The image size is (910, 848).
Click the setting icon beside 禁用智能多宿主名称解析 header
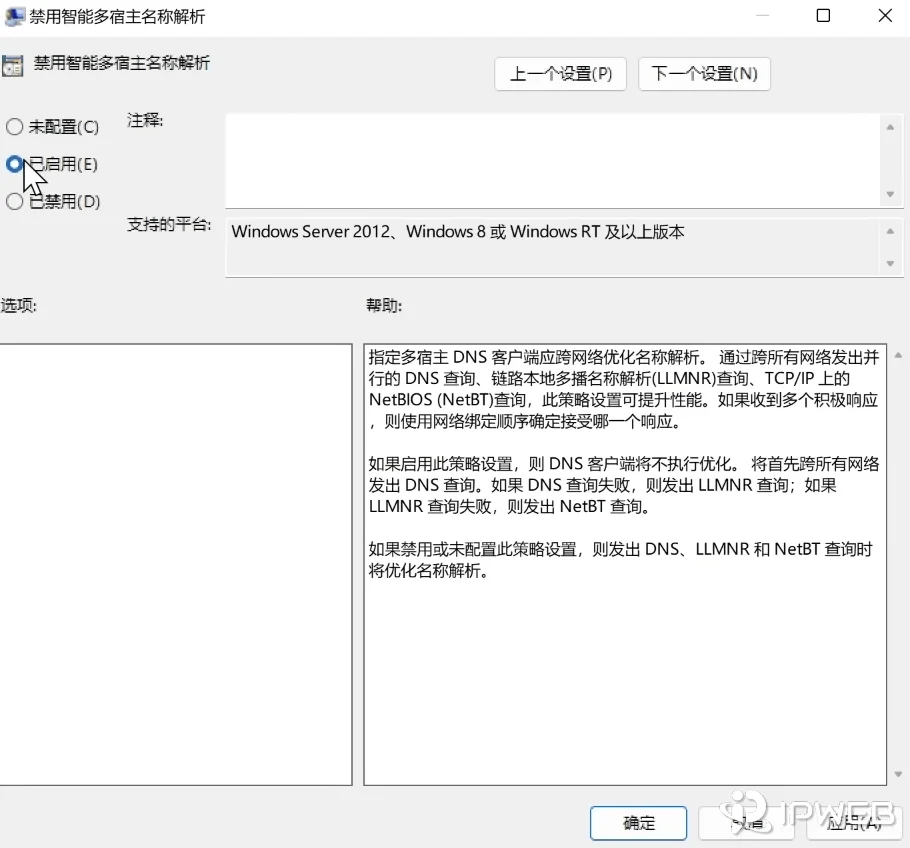pyautogui.click(x=13, y=64)
